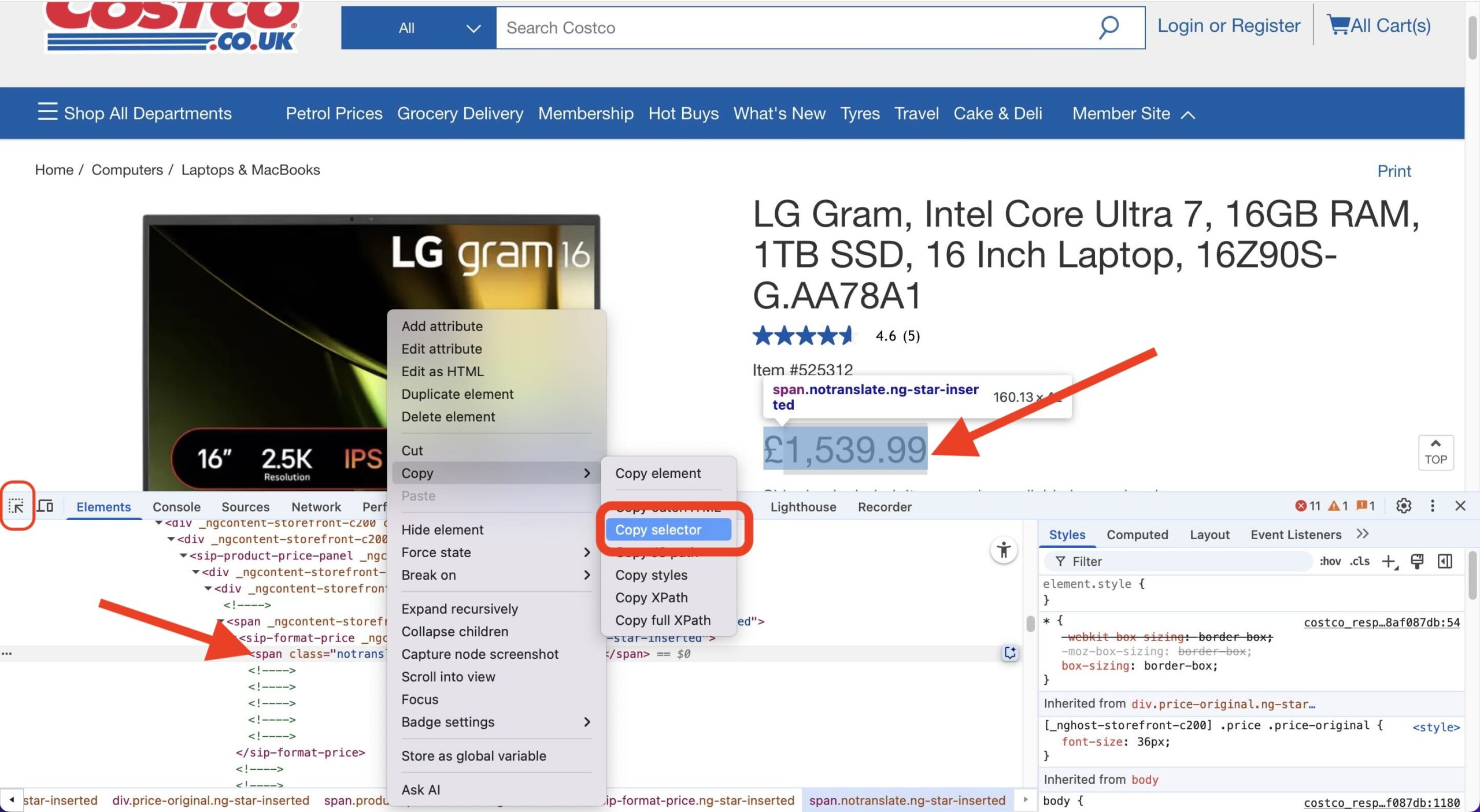Add new style rule plus icon
Screen dimensions: 1480x812
click(x=1390, y=562)
